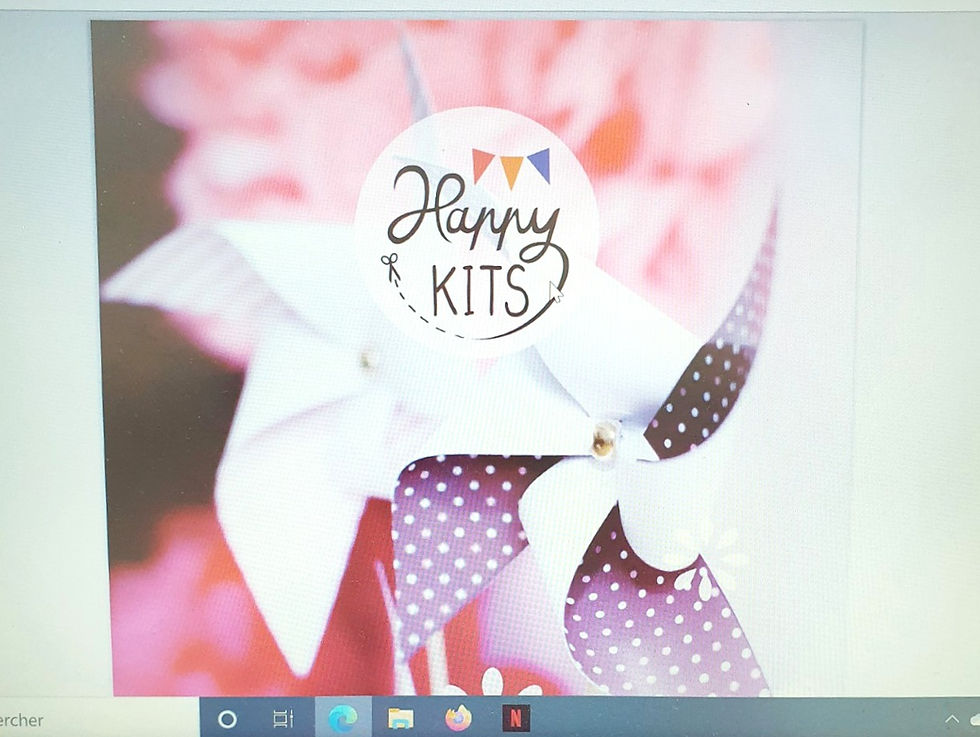
Task: Switch to Microsoft Edge in taskbar
Action: (x=342, y=718)
